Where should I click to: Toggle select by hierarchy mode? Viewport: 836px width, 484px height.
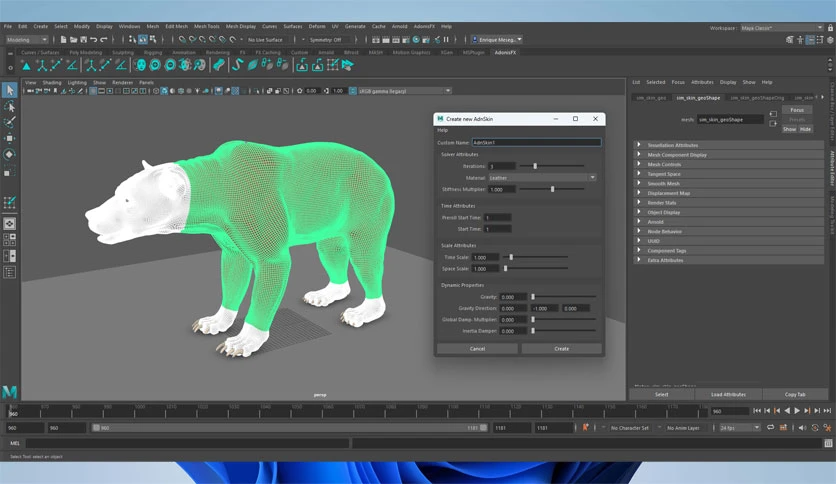132,39
